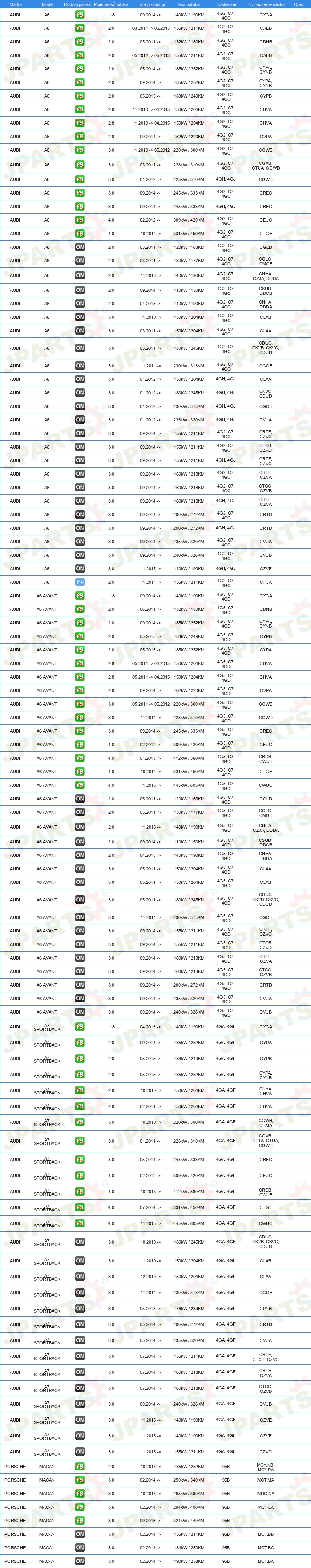Select the '265kW / 360KM' power cell
Screen dimensions: 311x1568
[x=189, y=1494]
